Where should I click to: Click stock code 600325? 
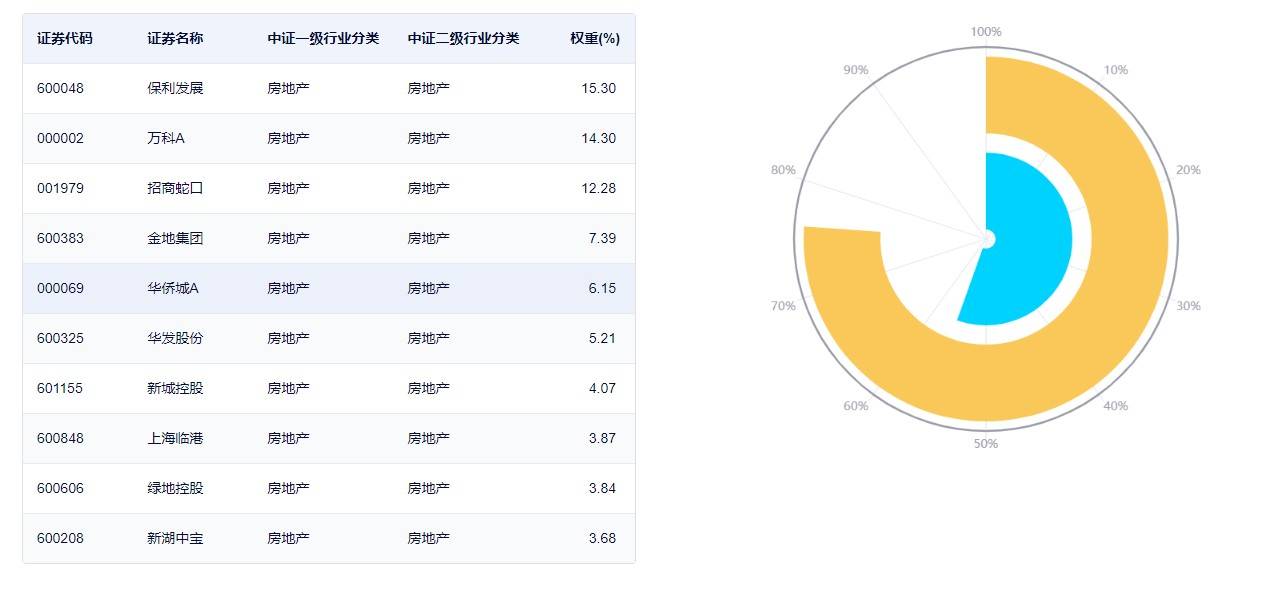[x=60, y=338]
